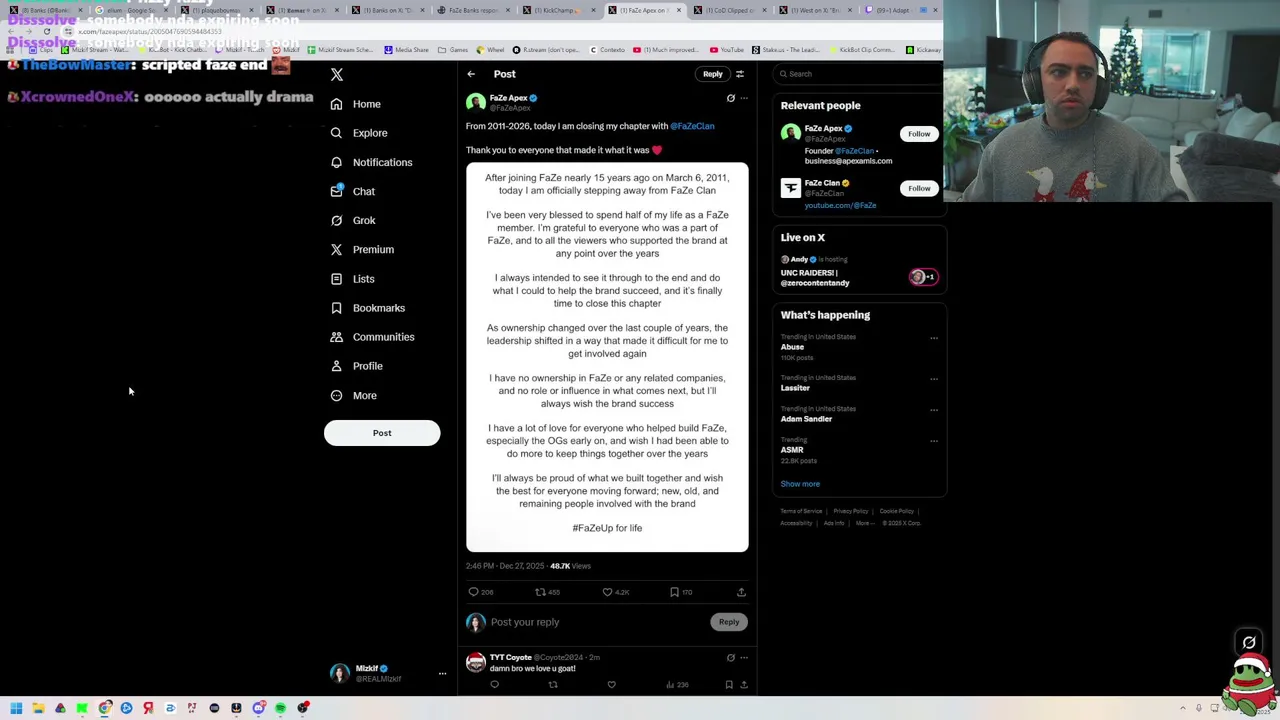Open Notifications in the sidebar
The width and height of the screenshot is (1280, 720).
pyautogui.click(x=371, y=162)
